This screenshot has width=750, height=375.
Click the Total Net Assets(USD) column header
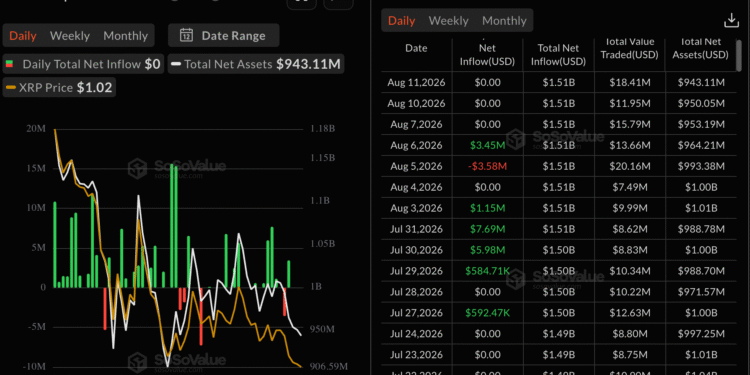[701, 48]
